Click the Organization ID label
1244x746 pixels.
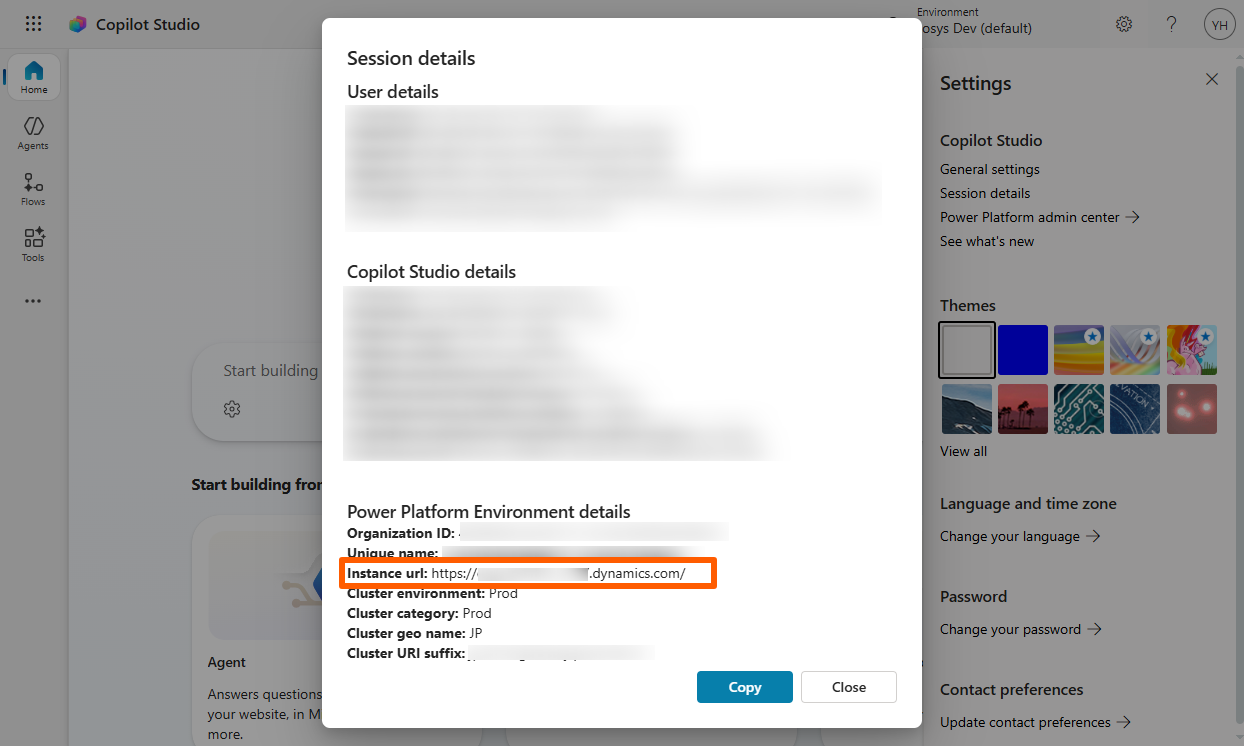401,533
